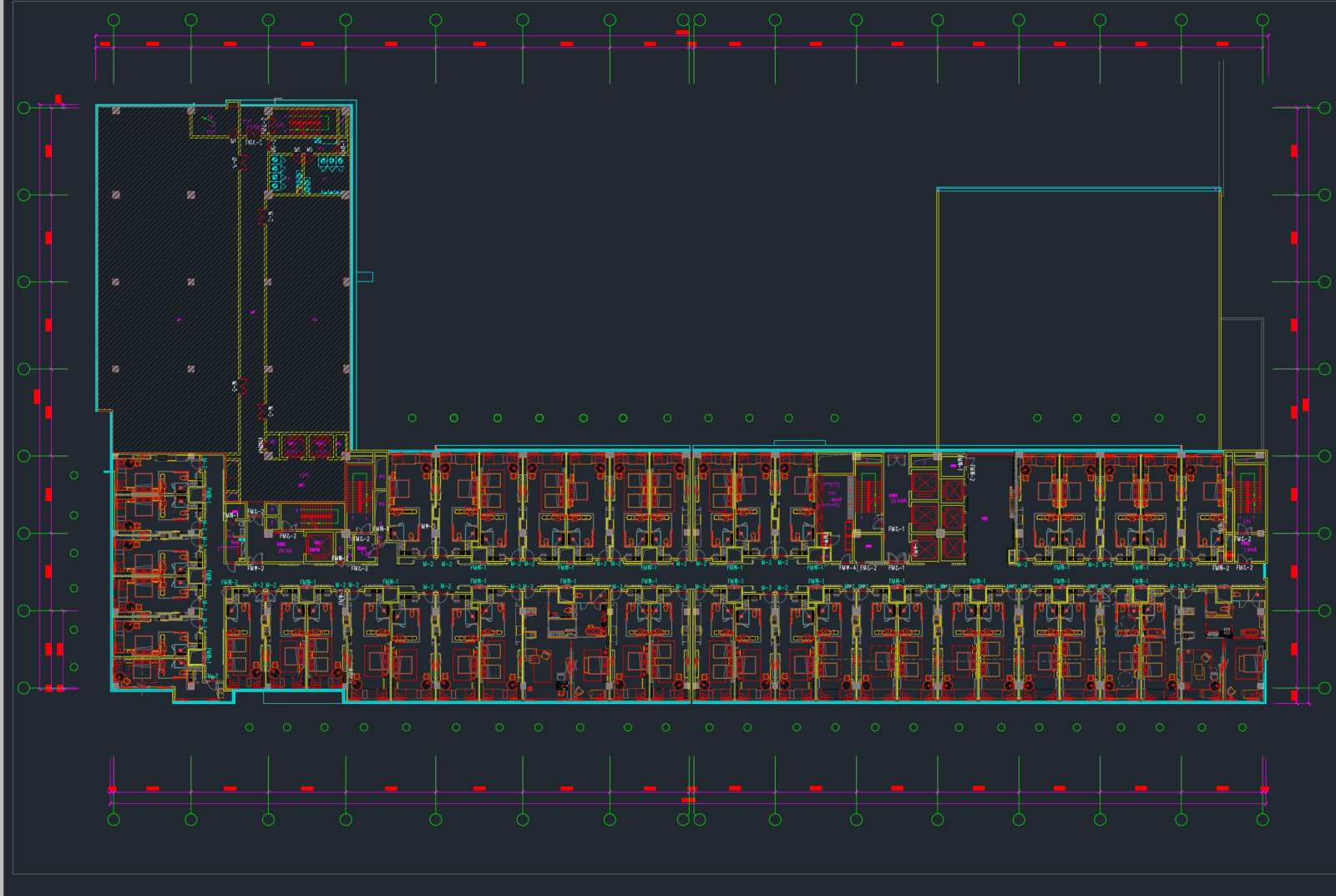This screenshot has height=896, width=1336.
Task: Select red staircase symbol atop the hatched block
Action: point(305,123)
